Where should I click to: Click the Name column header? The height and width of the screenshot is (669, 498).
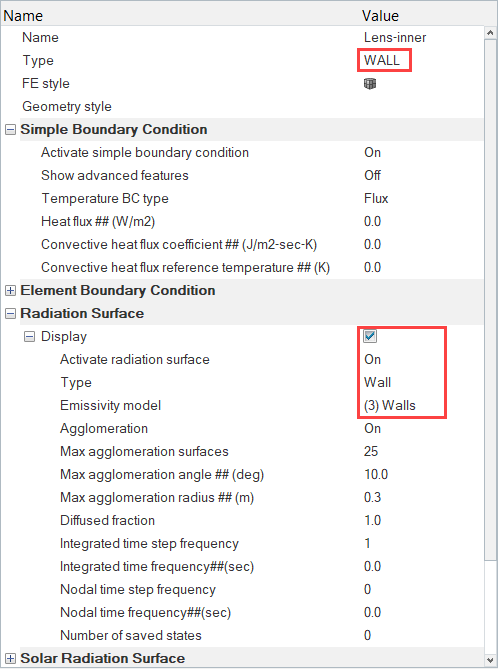(x=23, y=16)
